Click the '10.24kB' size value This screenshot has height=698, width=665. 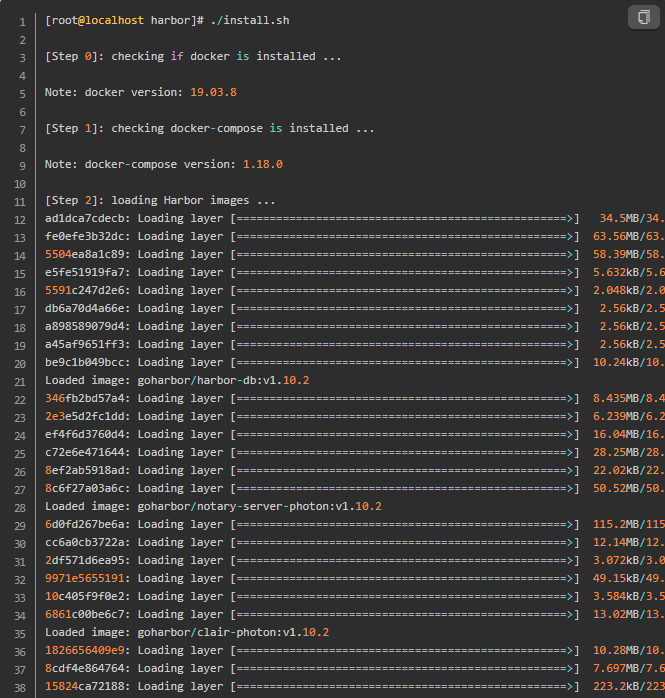[x=616, y=362]
